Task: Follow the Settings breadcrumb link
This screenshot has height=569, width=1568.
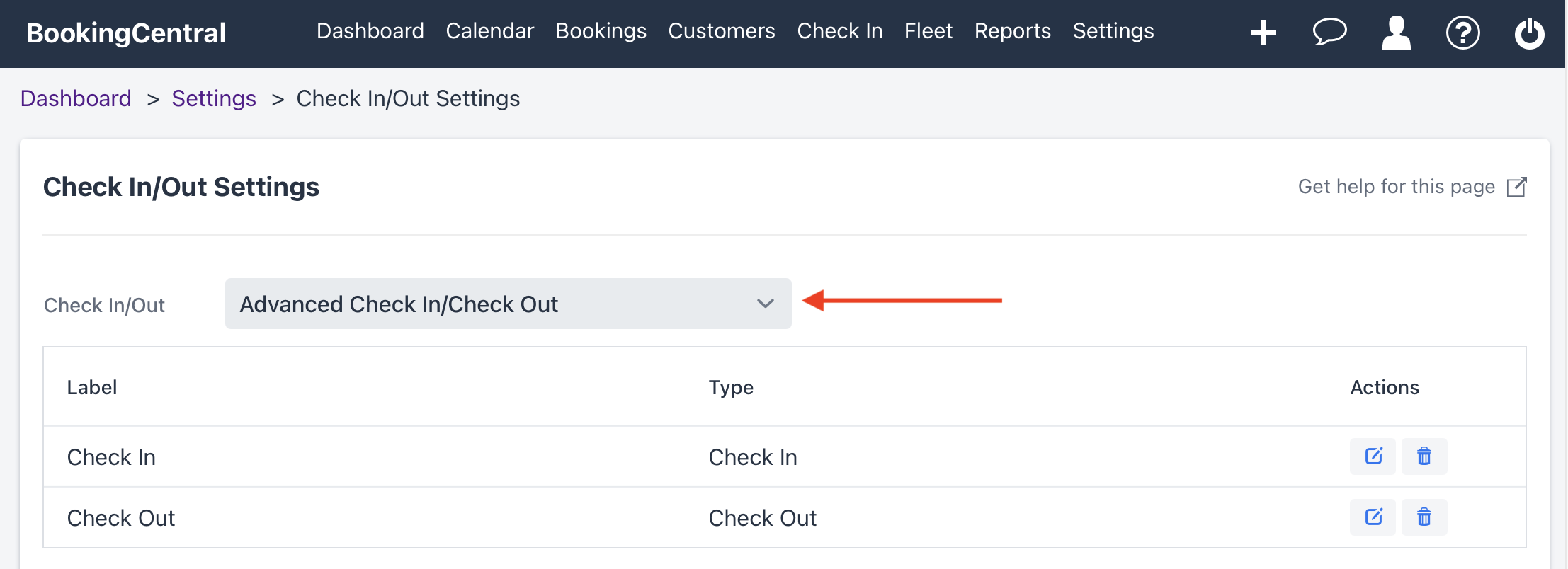Action: pyautogui.click(x=214, y=98)
